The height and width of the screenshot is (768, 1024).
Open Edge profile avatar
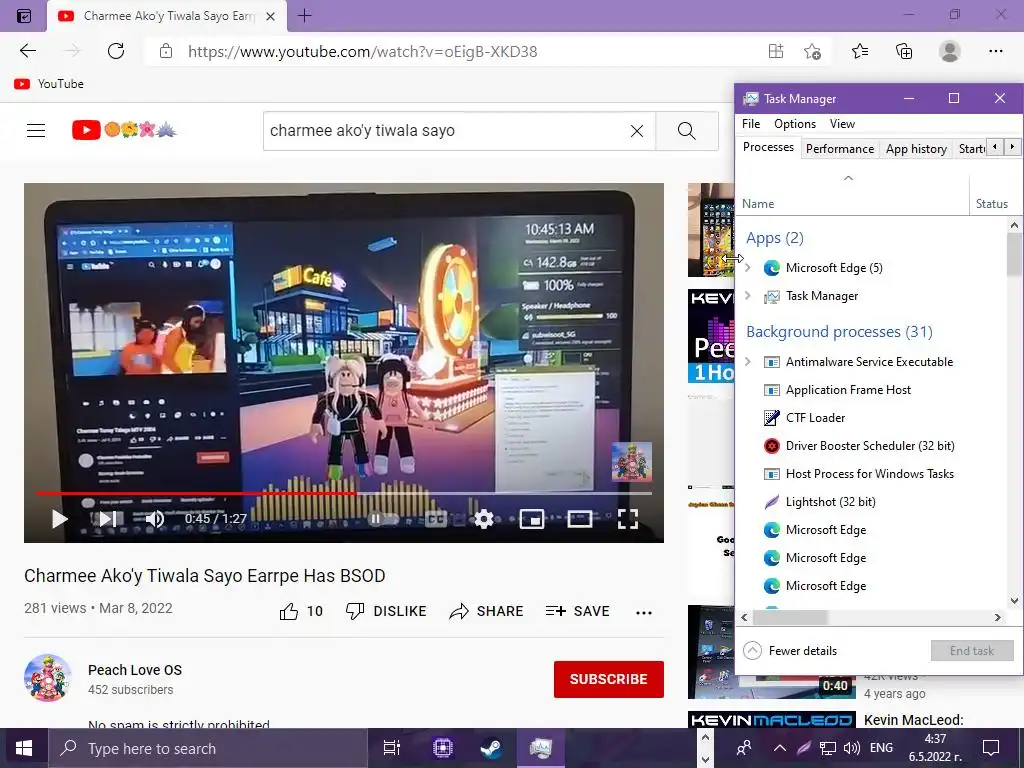950,51
